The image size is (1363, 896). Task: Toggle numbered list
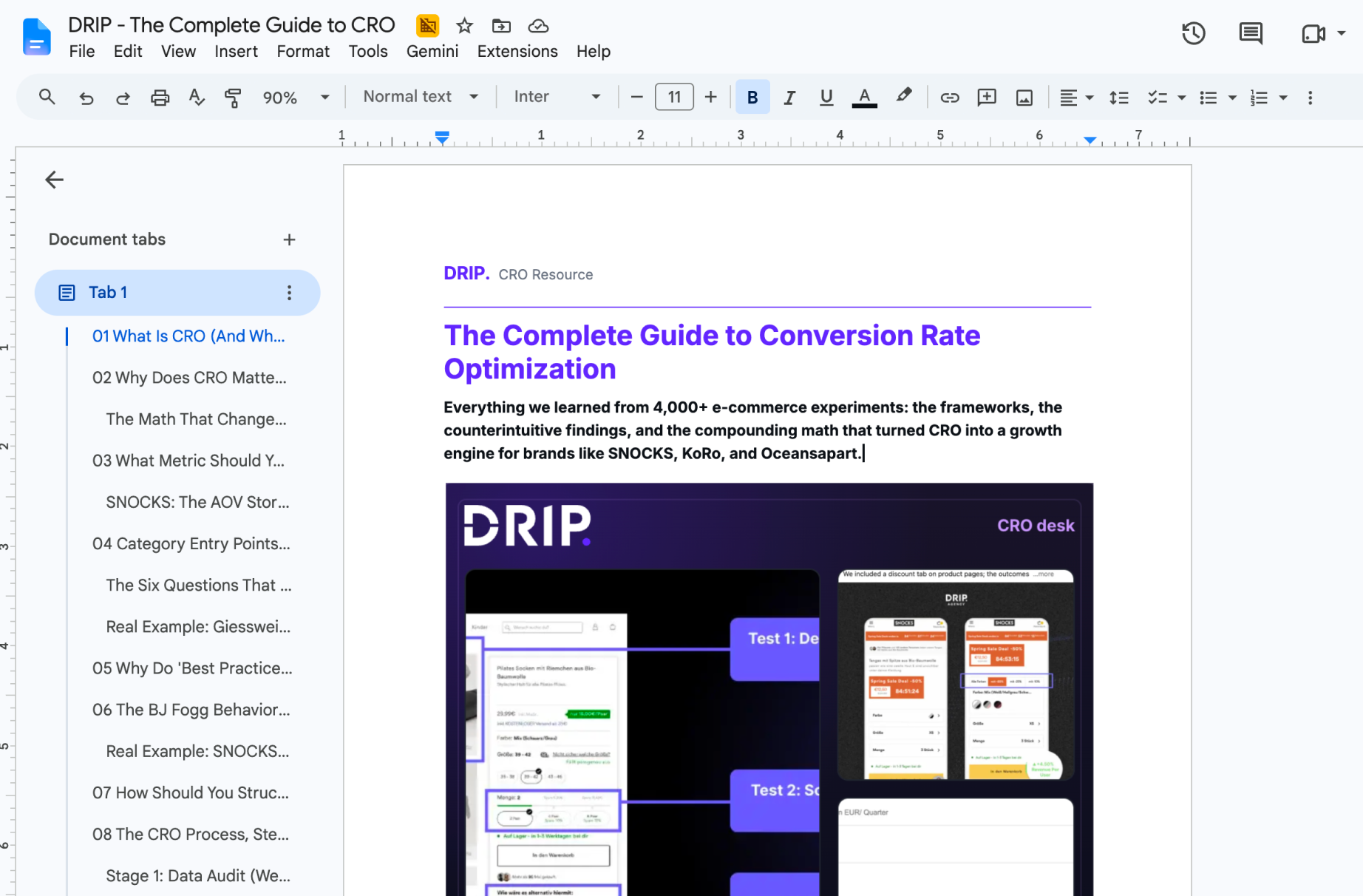(1259, 97)
